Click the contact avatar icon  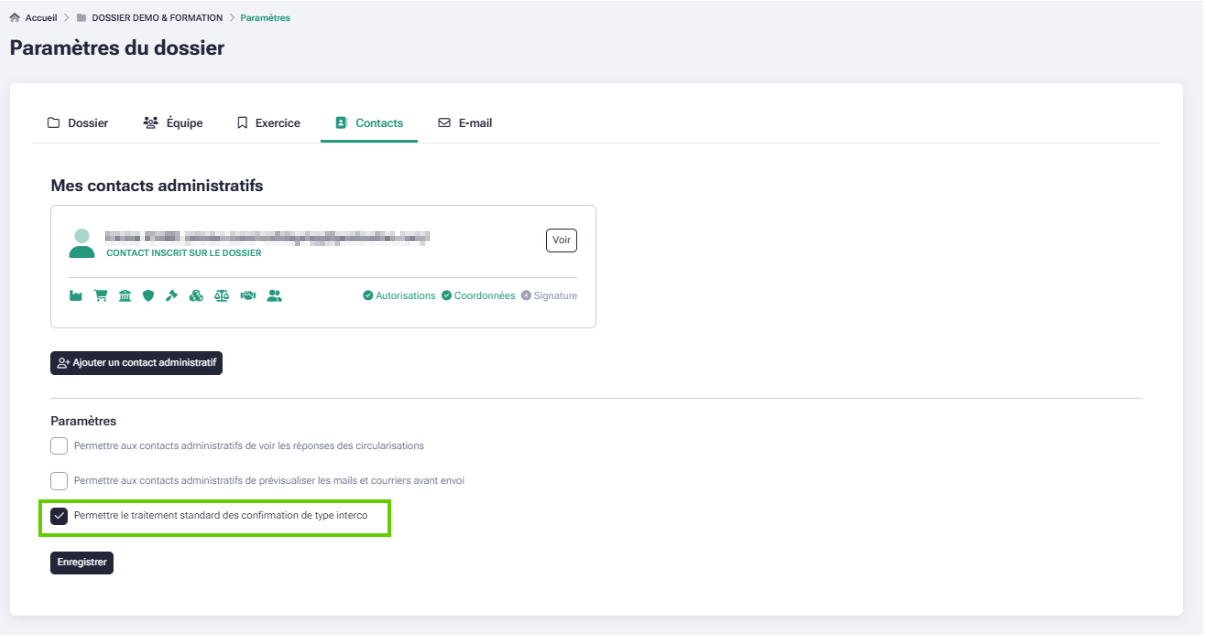[82, 243]
